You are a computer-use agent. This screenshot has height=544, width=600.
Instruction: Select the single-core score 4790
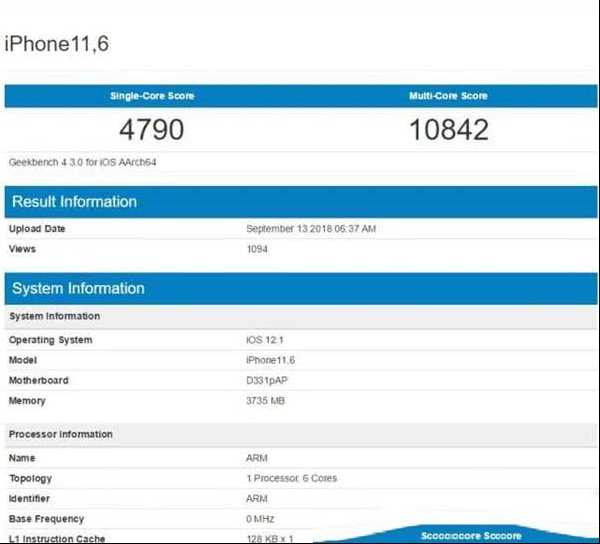(x=152, y=129)
